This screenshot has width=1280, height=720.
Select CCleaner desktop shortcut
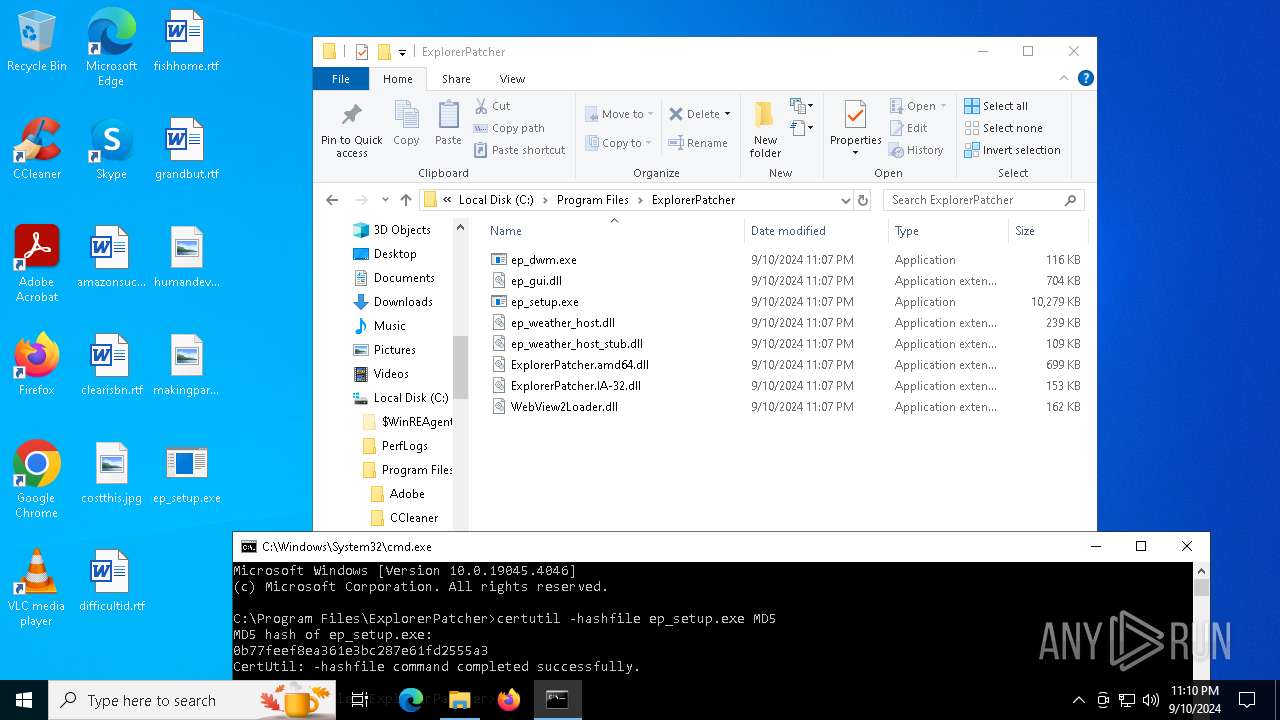(37, 149)
